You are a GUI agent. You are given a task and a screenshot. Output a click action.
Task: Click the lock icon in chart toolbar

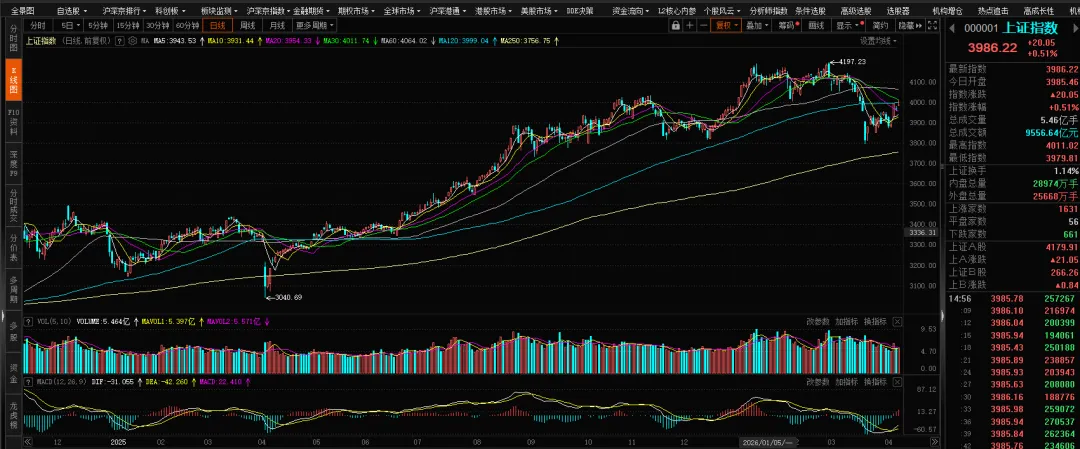pos(676,25)
